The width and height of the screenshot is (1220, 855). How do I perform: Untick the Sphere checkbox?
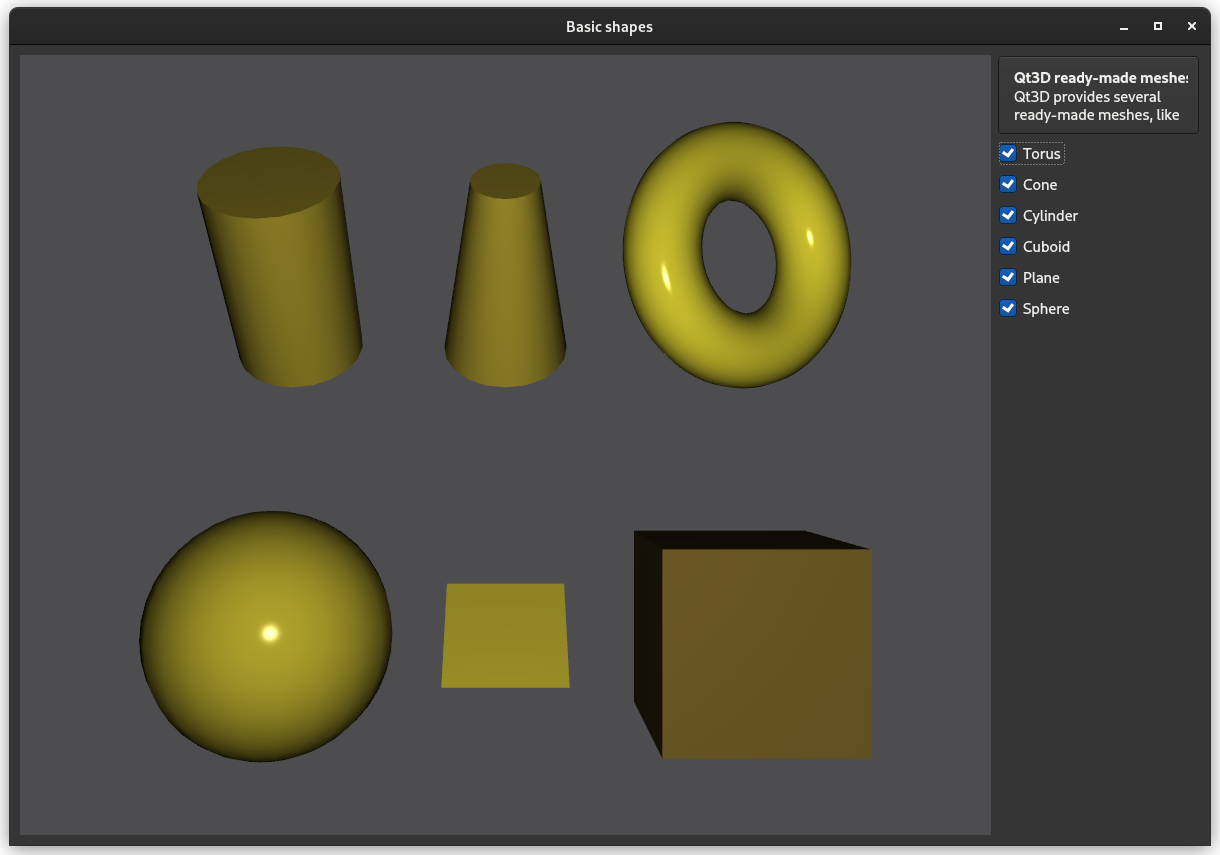(1008, 309)
